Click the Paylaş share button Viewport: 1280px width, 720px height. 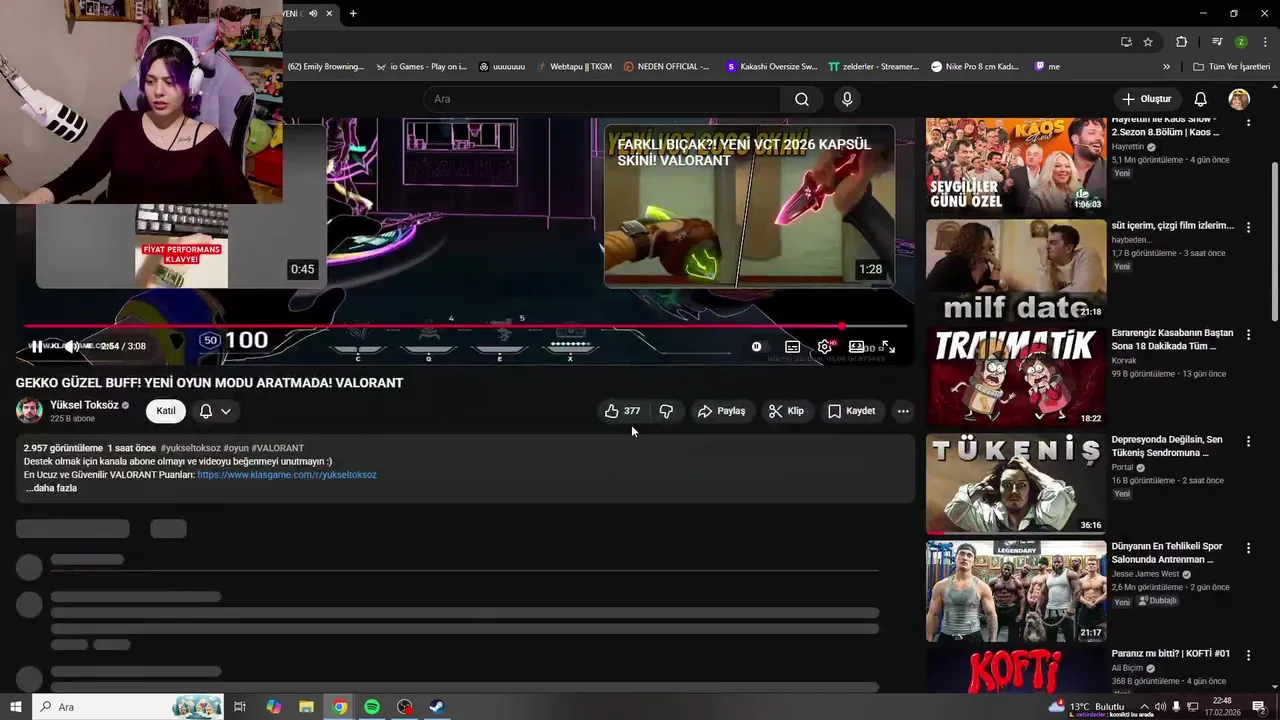pos(721,411)
